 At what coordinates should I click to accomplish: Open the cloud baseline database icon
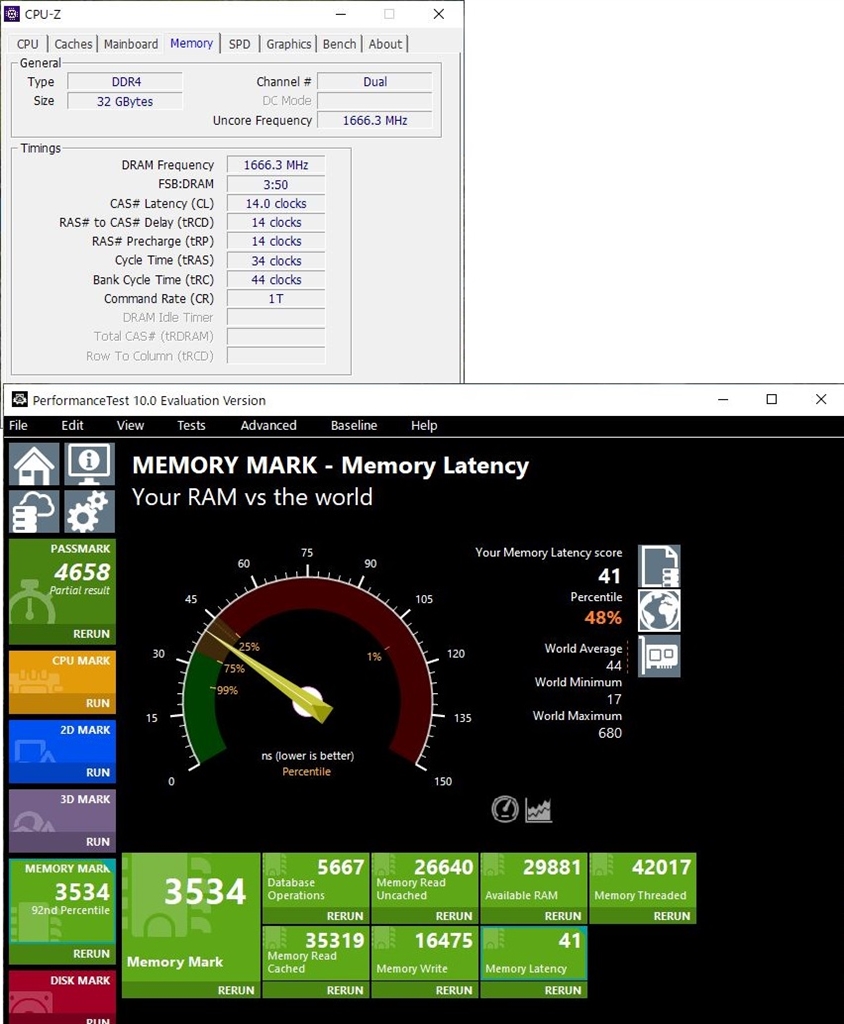point(34,512)
